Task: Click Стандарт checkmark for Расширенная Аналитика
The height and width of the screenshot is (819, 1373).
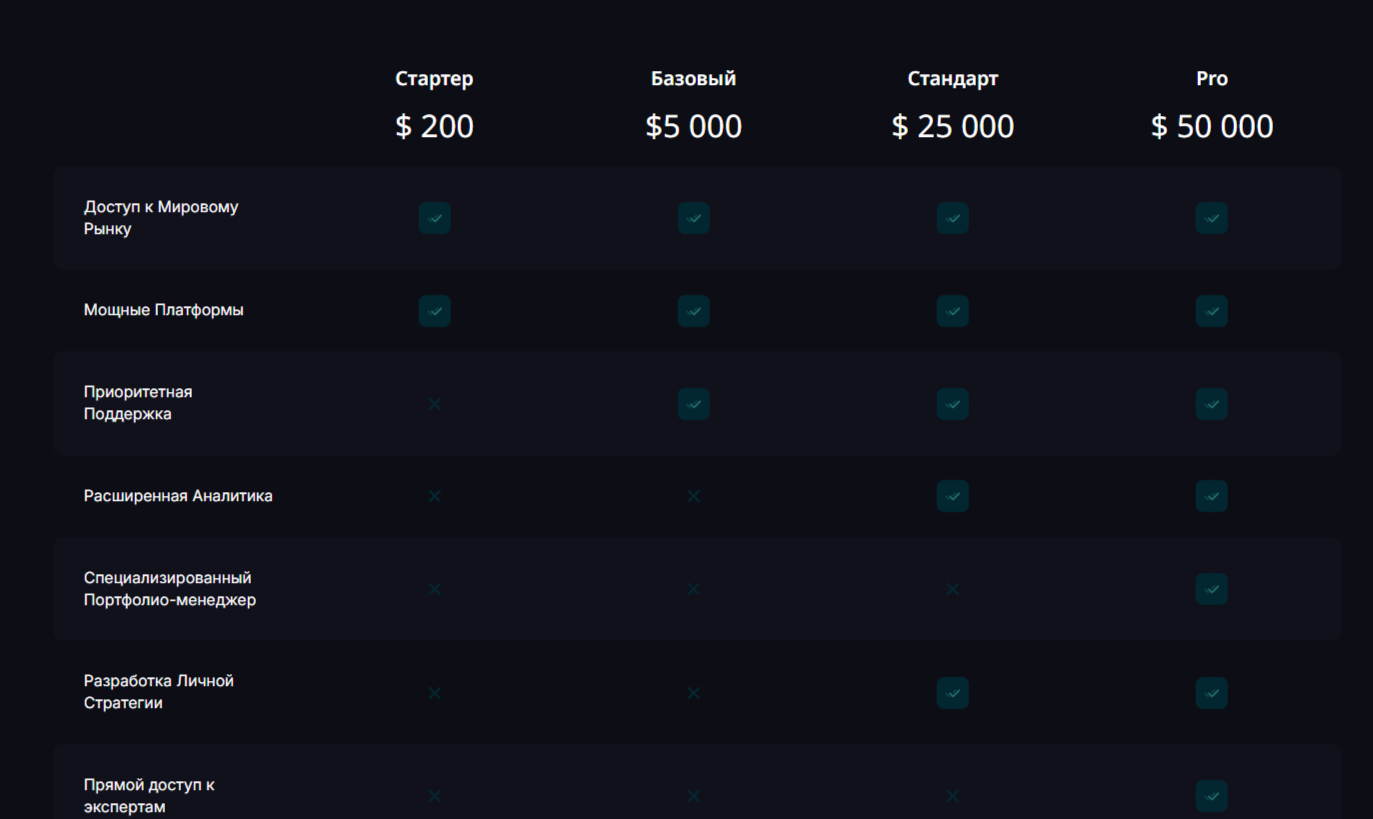Action: pos(952,496)
